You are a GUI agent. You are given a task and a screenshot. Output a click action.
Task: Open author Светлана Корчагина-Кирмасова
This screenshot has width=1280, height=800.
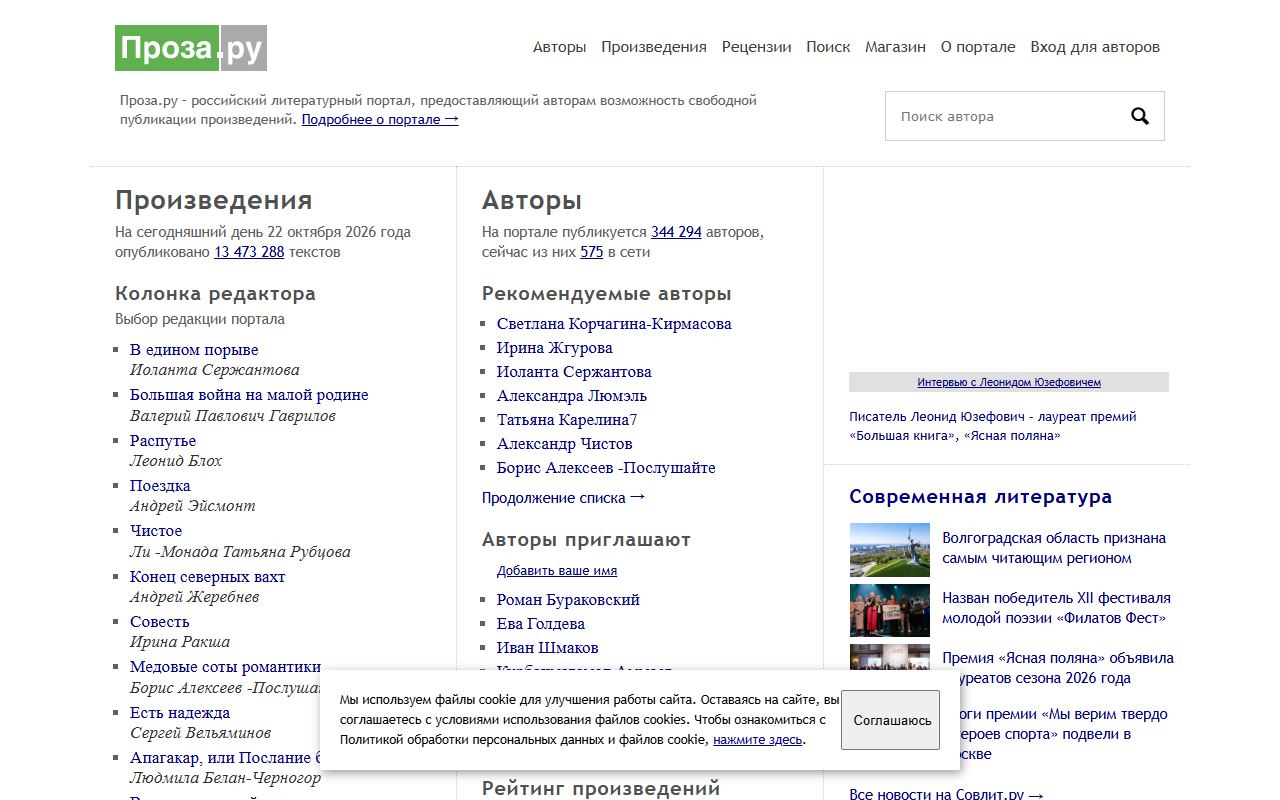[x=614, y=324]
